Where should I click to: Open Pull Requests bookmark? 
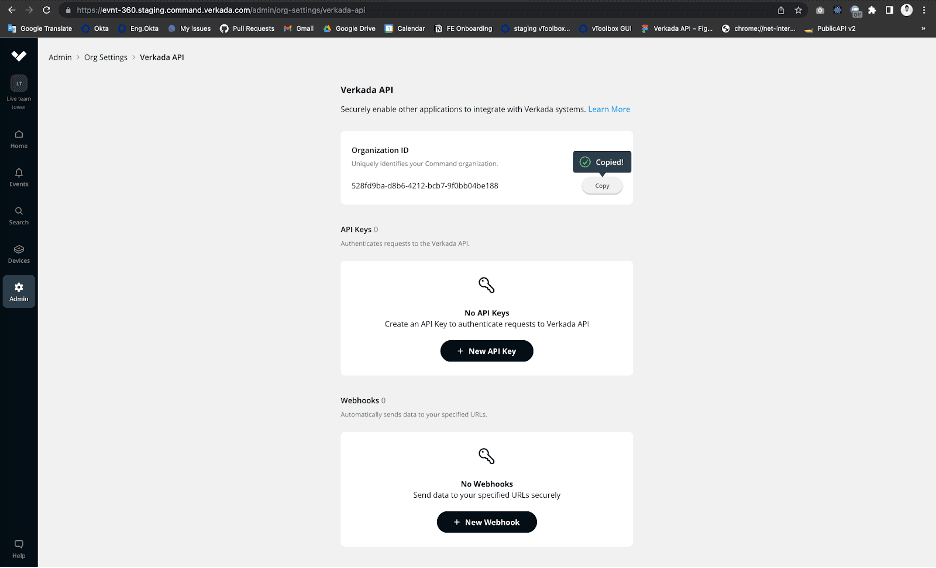tap(247, 28)
